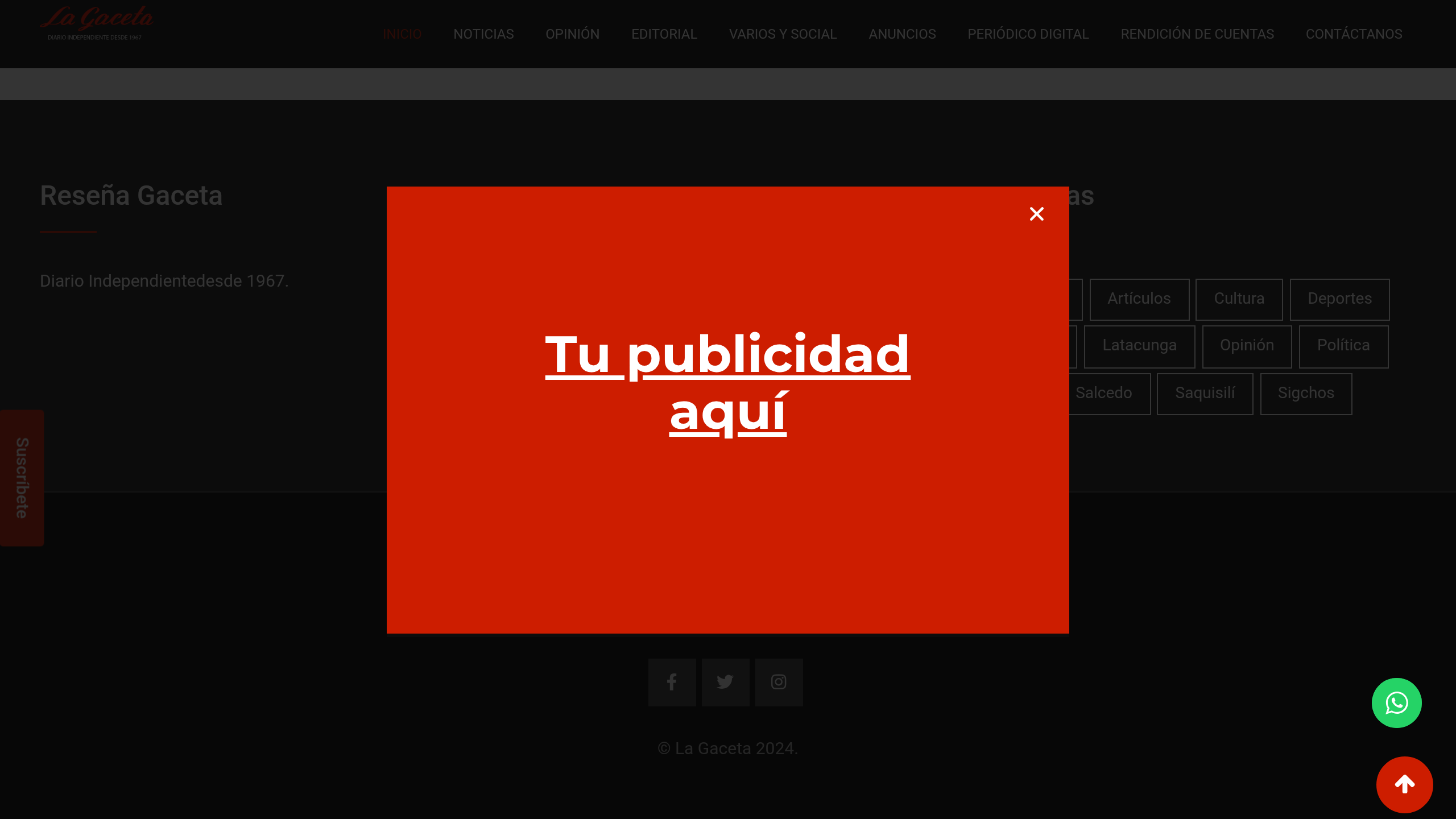Open the Facebook icon in the footer

coord(672,682)
